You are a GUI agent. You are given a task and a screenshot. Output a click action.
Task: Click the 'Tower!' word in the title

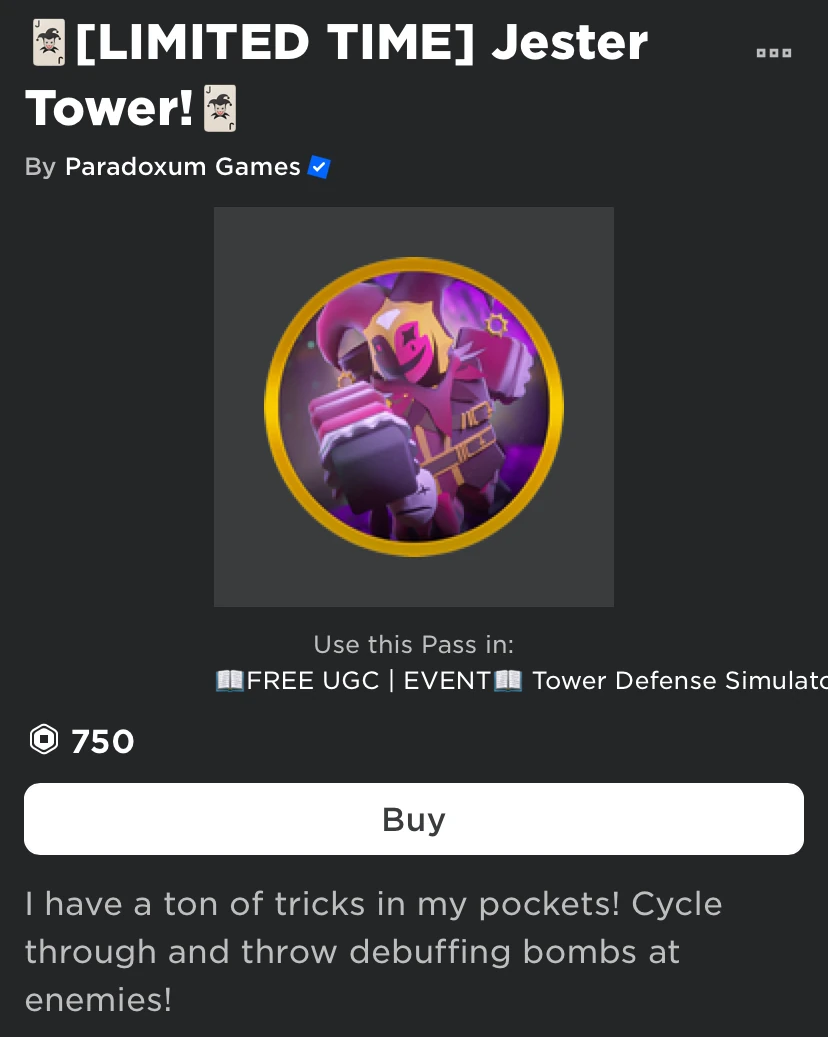pos(110,108)
